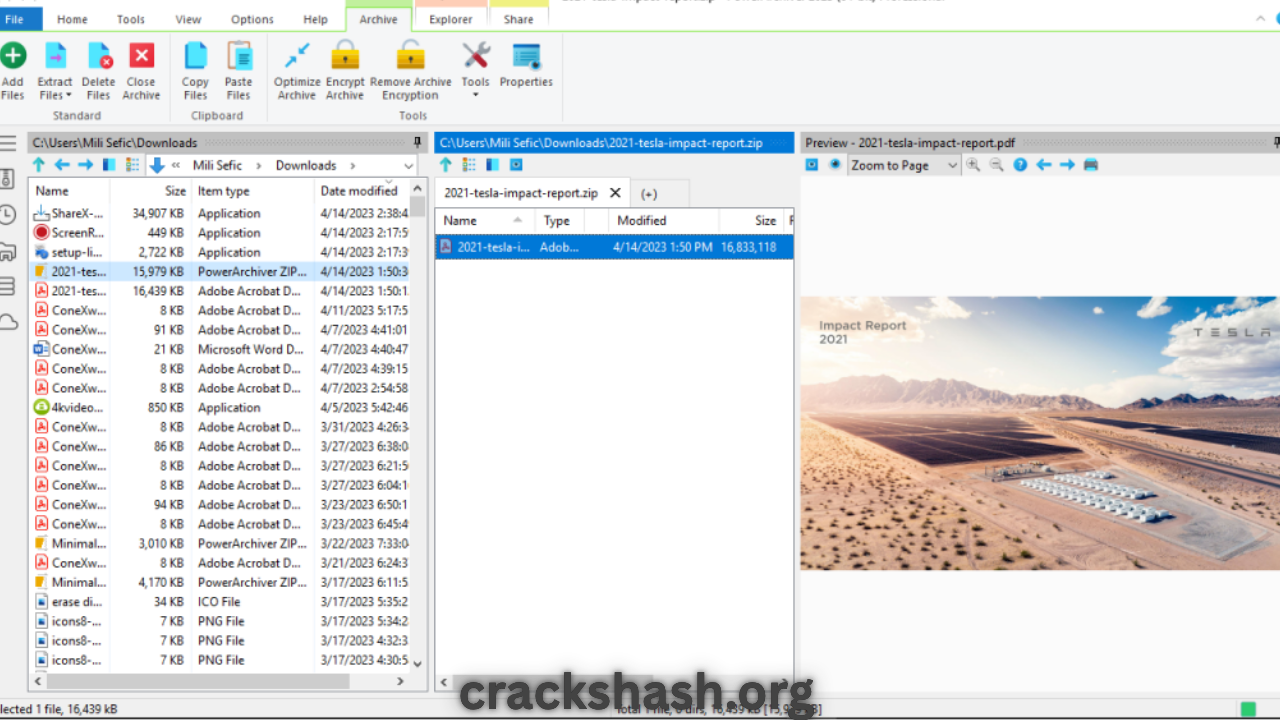Image resolution: width=1280 pixels, height=720 pixels.
Task: Toggle fullscreen square icon in archive pane toolbar
Action: 516,165
